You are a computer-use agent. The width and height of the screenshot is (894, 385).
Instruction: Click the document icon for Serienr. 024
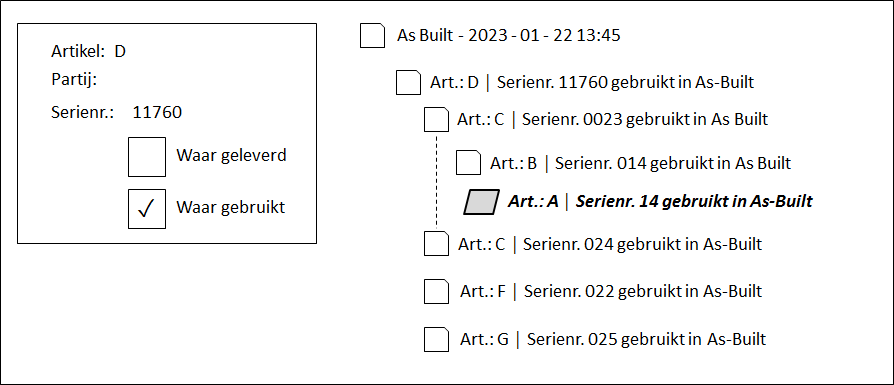tap(437, 244)
